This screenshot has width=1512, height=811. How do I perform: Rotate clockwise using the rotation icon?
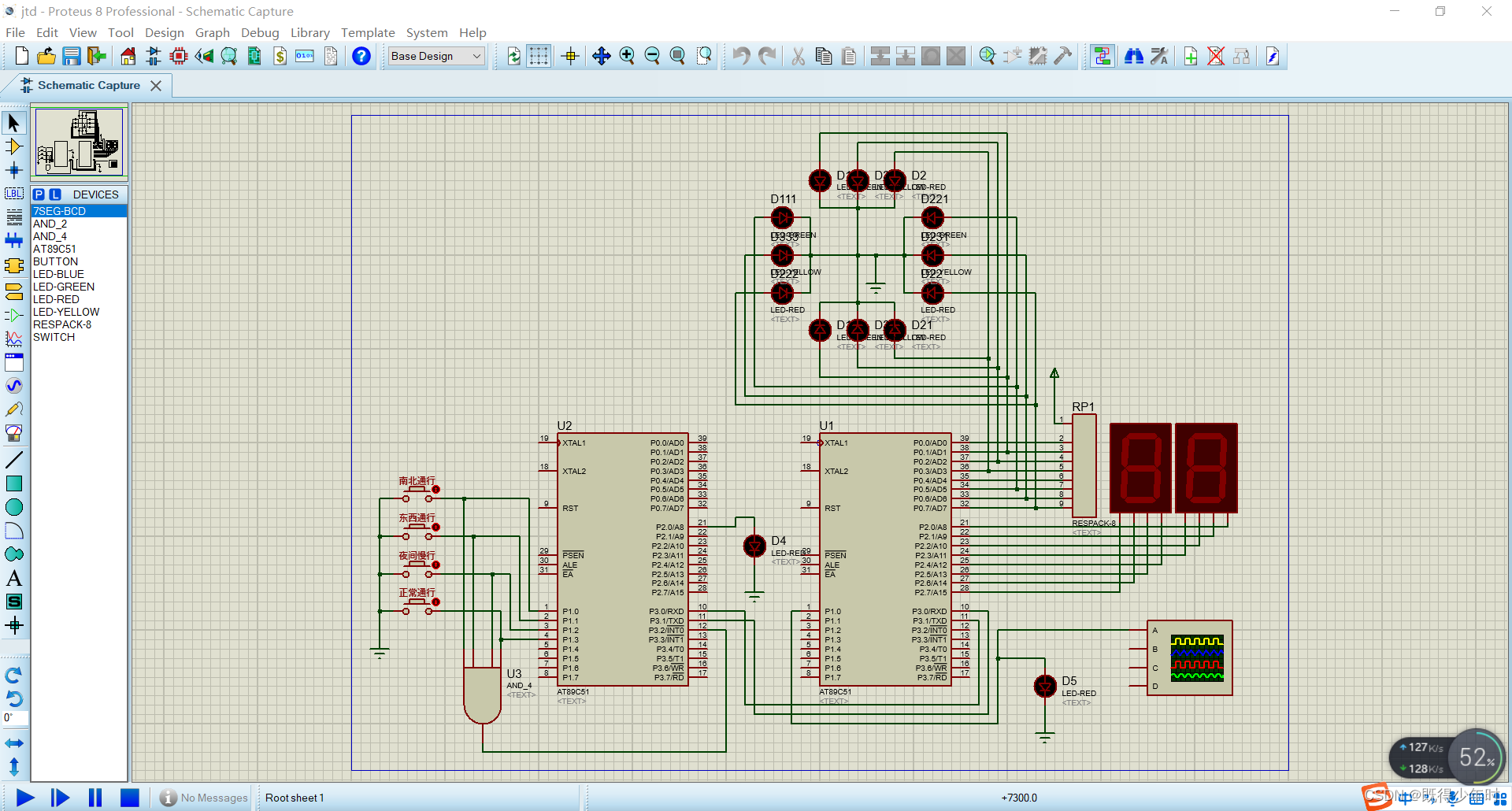point(14,676)
